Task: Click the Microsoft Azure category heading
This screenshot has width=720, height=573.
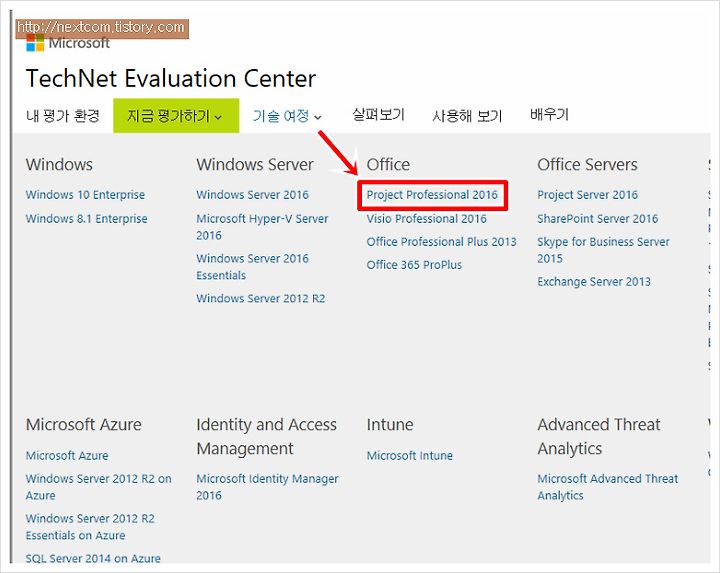Action: pyautogui.click(x=84, y=424)
